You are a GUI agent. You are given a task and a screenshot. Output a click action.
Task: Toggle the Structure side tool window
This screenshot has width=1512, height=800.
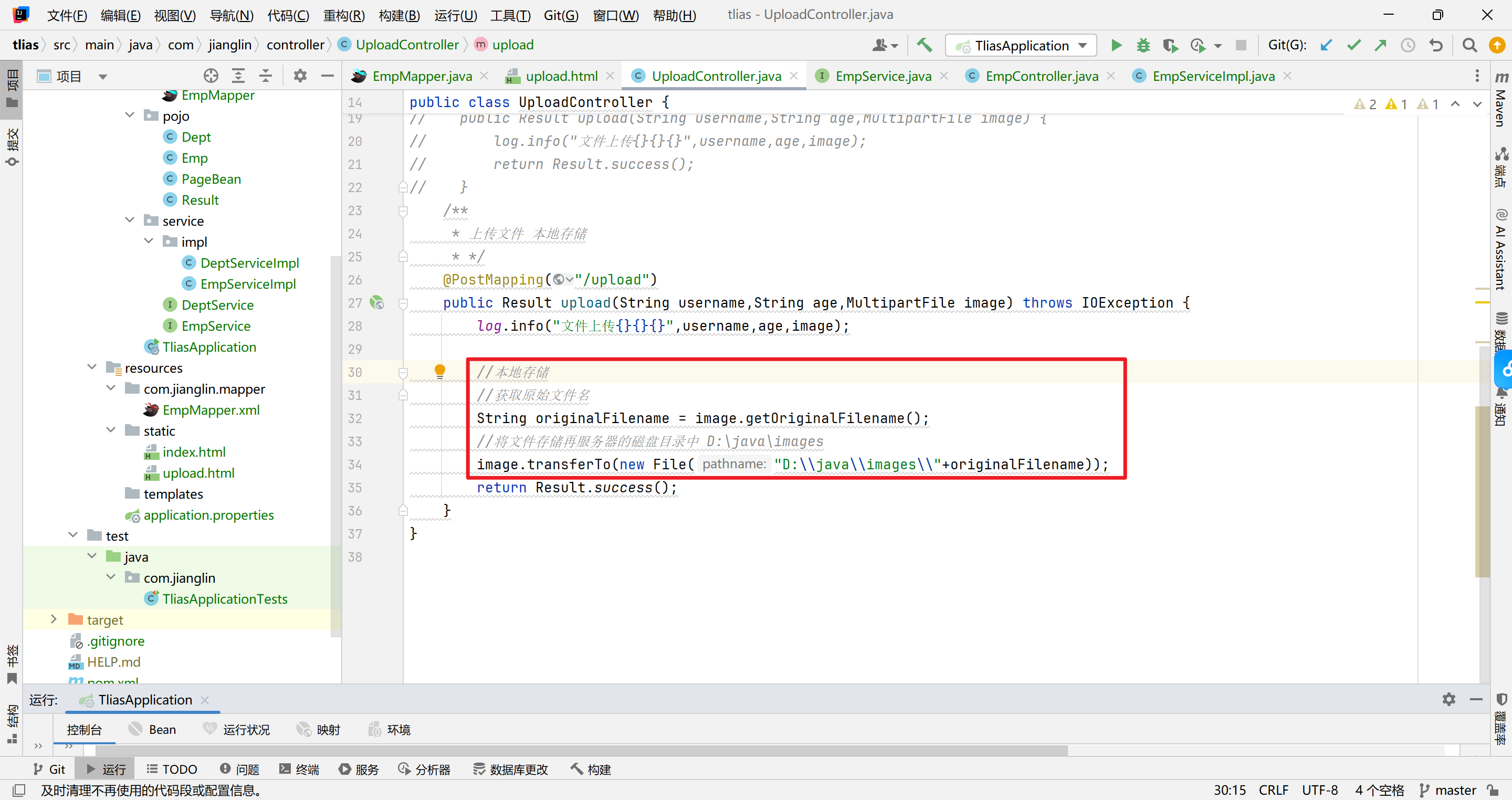tap(12, 723)
